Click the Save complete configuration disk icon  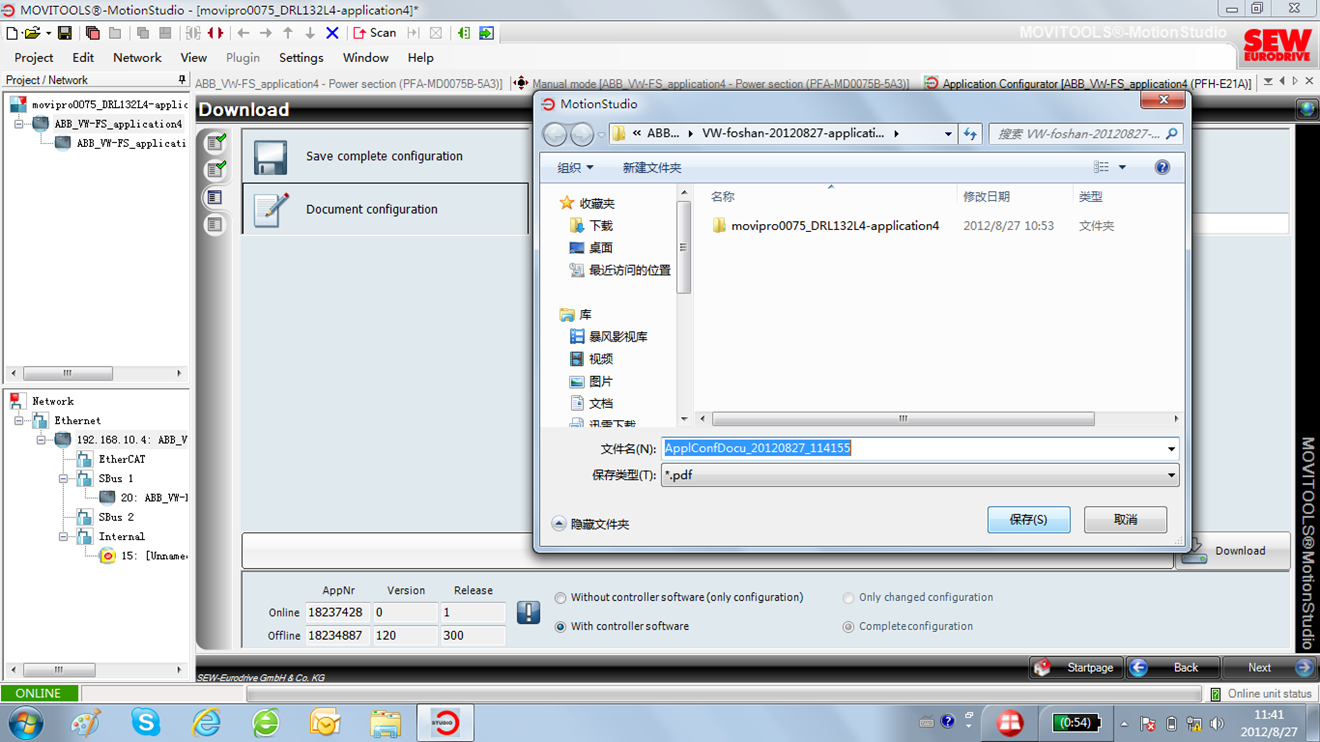coord(271,157)
